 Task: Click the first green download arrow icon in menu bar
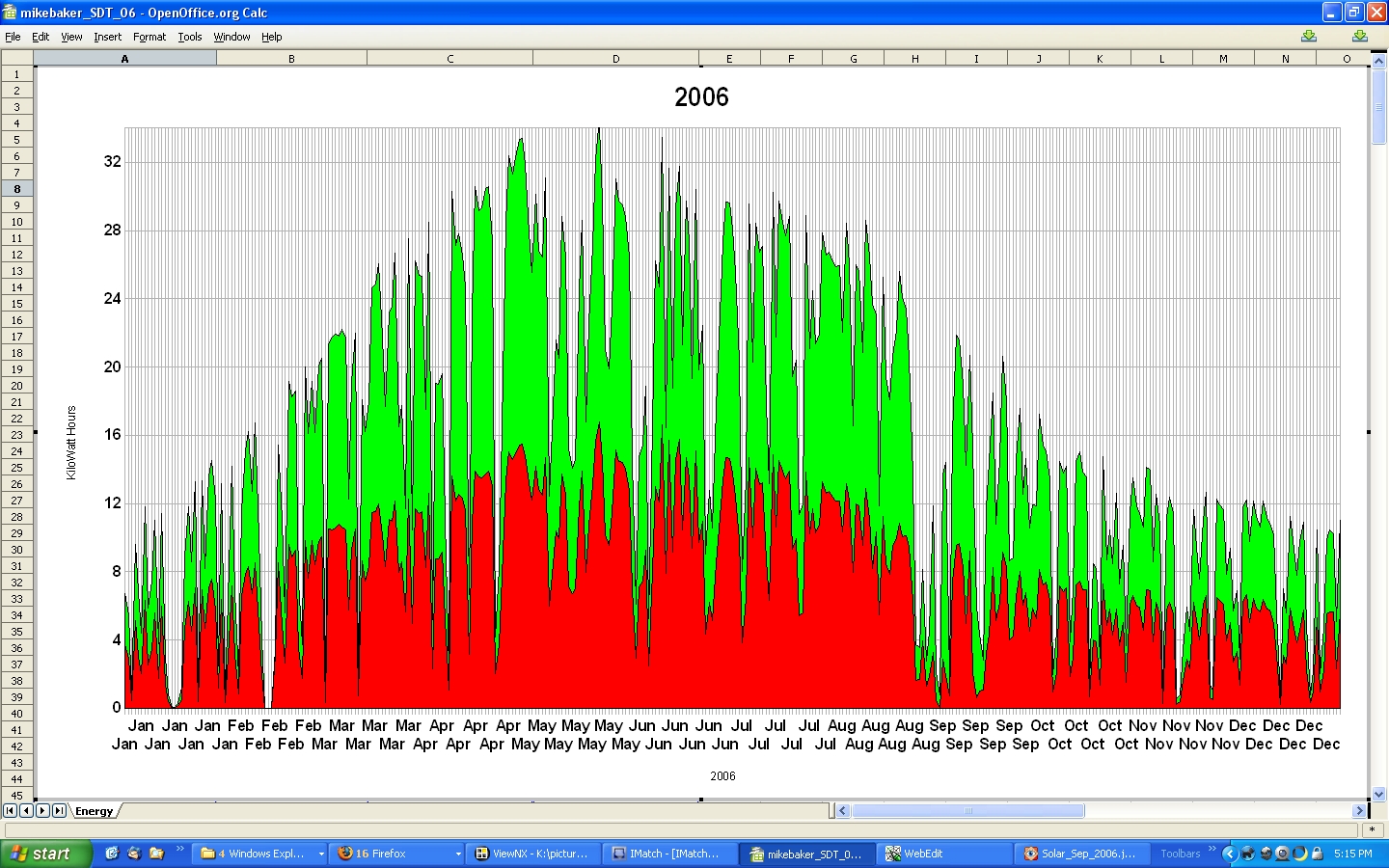1308,36
